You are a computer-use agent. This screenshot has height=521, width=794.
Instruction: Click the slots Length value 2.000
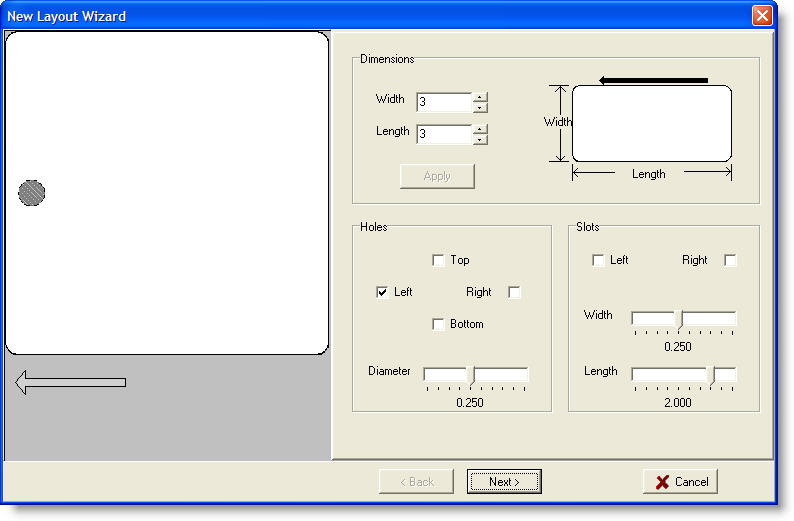pos(678,403)
